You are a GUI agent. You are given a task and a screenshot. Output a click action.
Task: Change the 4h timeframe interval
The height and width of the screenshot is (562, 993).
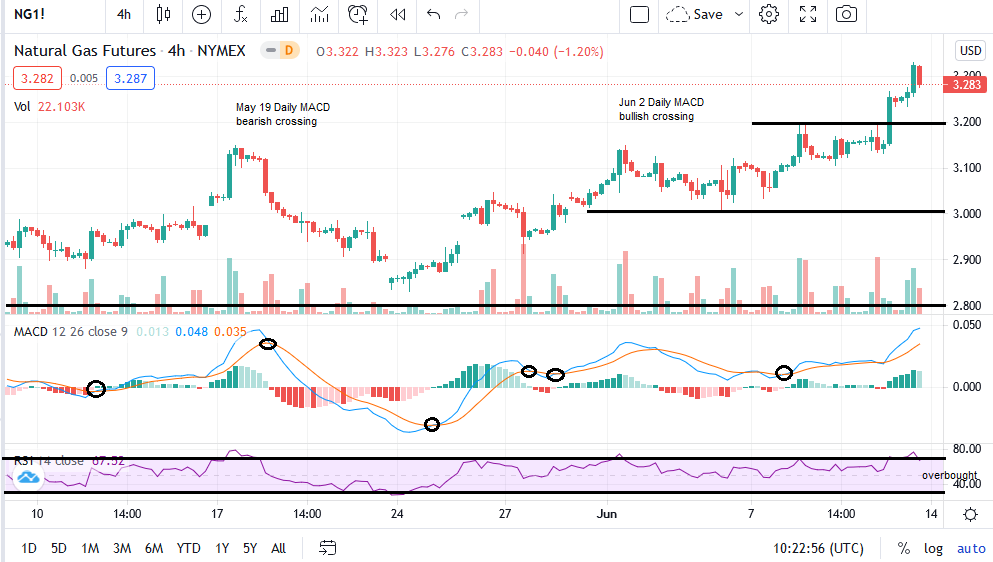123,14
